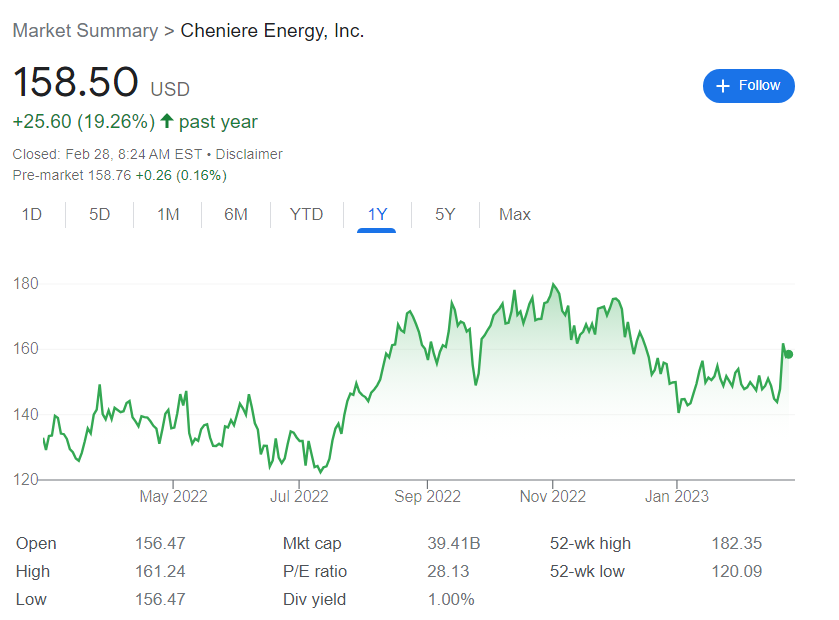Viewport: 839px width, 620px height.
Task: Show the Max chart range
Action: 515,215
